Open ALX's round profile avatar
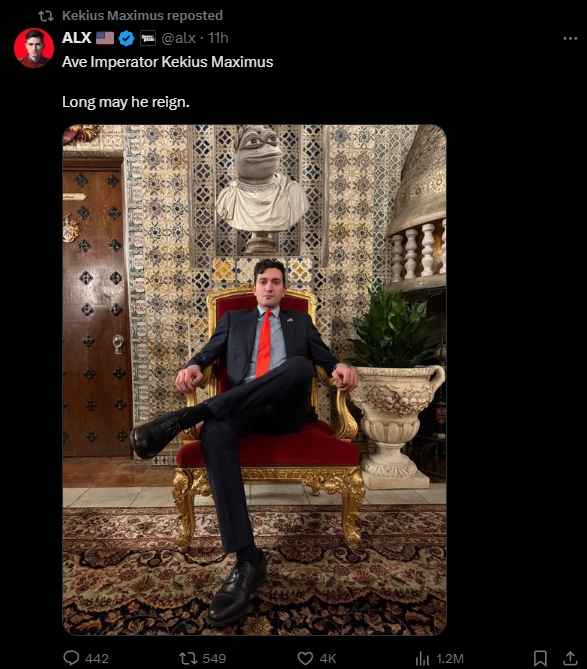This screenshot has width=587, height=669. [x=34, y=48]
